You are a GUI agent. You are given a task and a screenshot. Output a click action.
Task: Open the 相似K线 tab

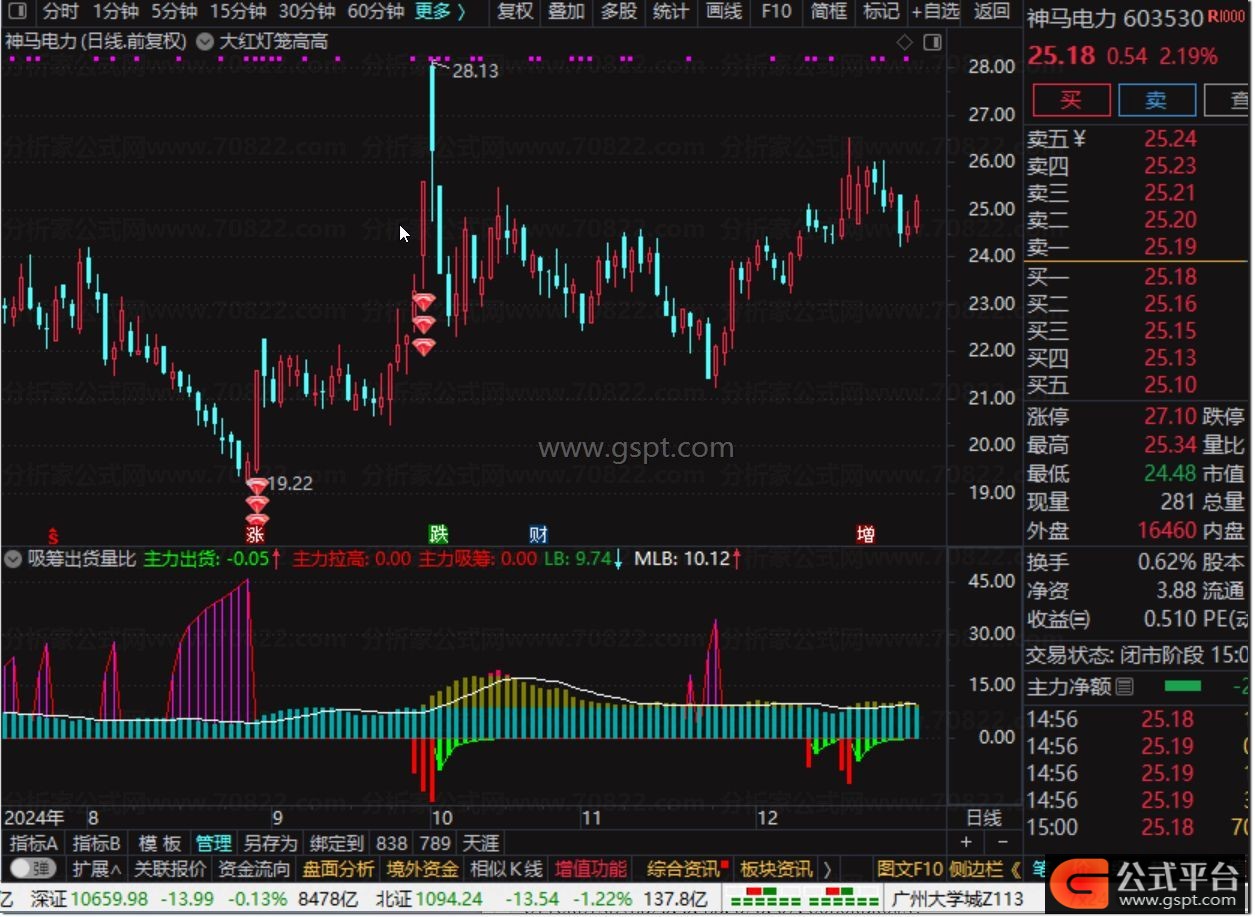tap(506, 868)
